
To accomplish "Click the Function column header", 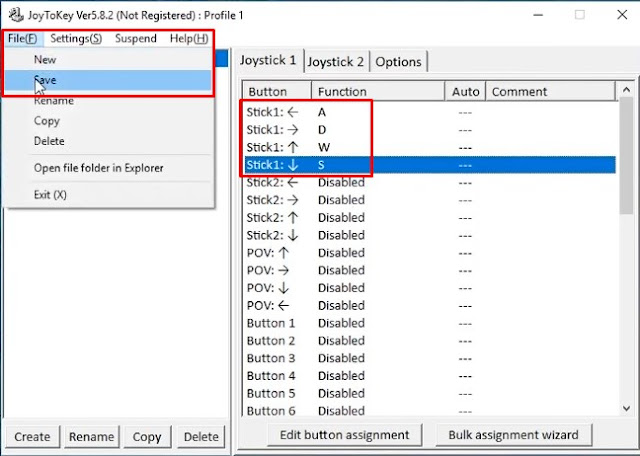I will (378, 91).
